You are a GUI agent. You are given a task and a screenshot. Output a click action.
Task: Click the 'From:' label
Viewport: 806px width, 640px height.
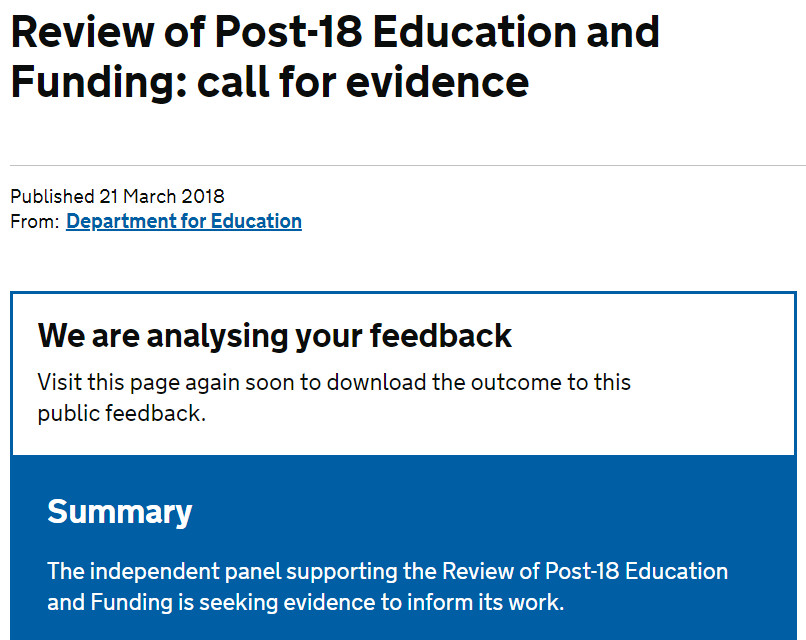[35, 222]
